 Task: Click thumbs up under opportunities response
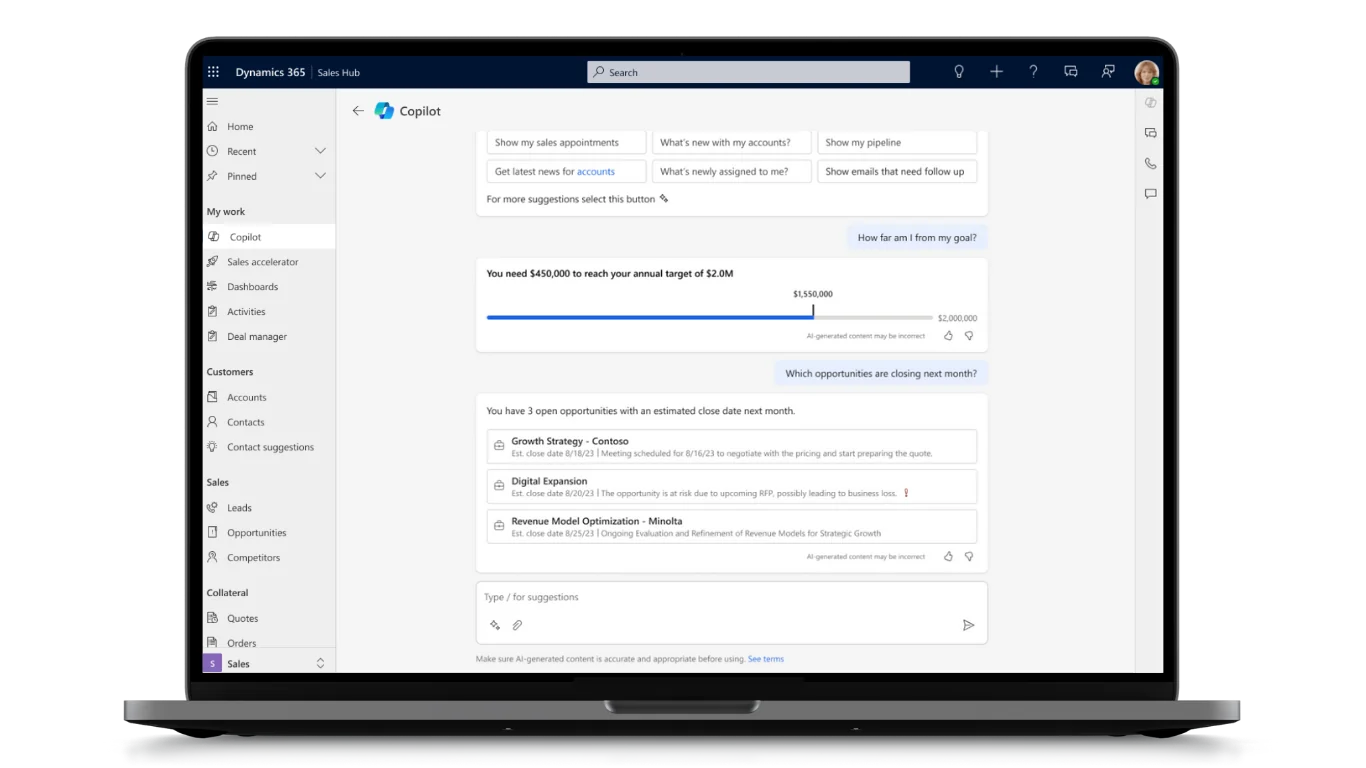point(949,556)
